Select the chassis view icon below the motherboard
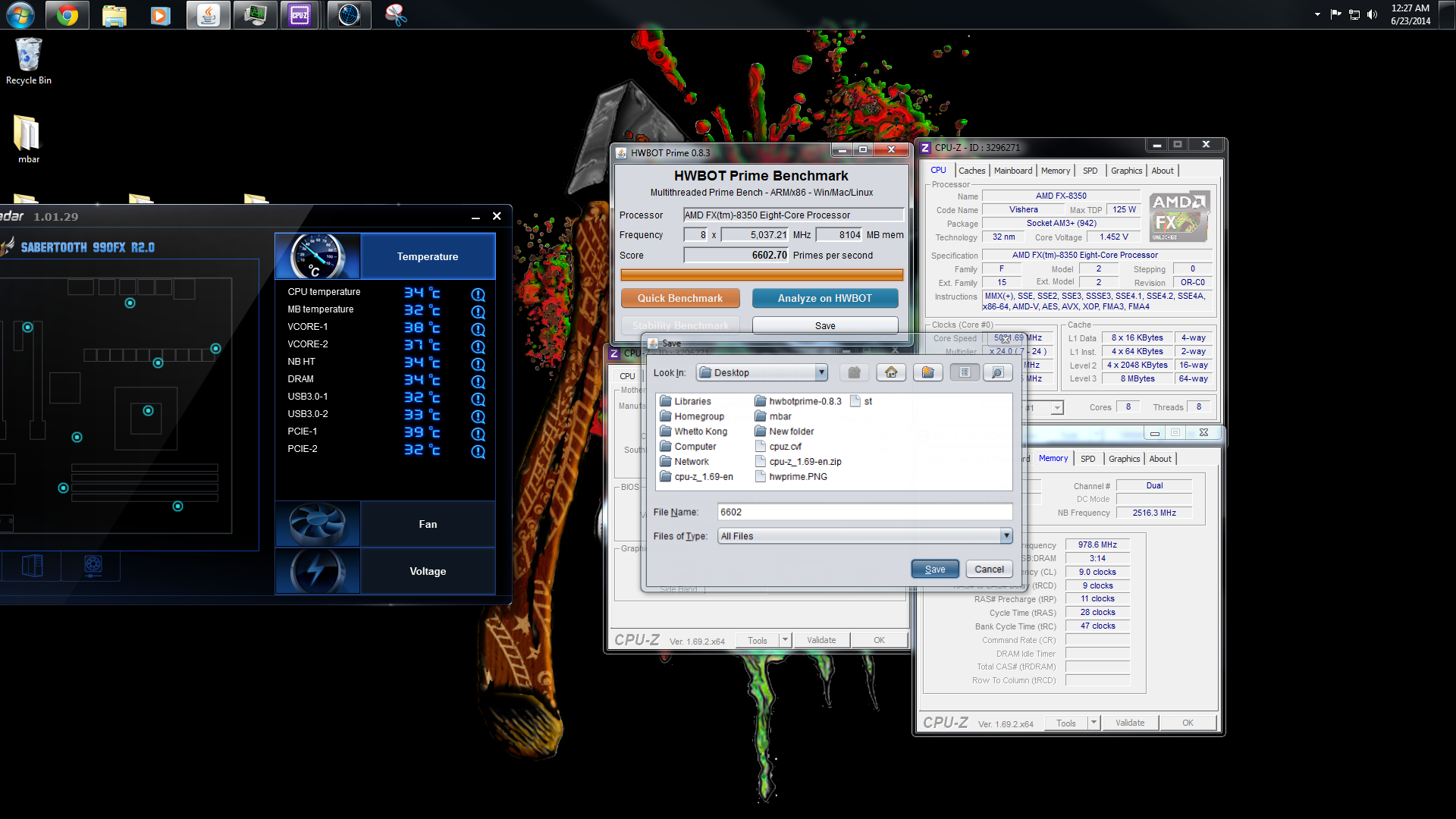The image size is (1456, 819). 32,566
